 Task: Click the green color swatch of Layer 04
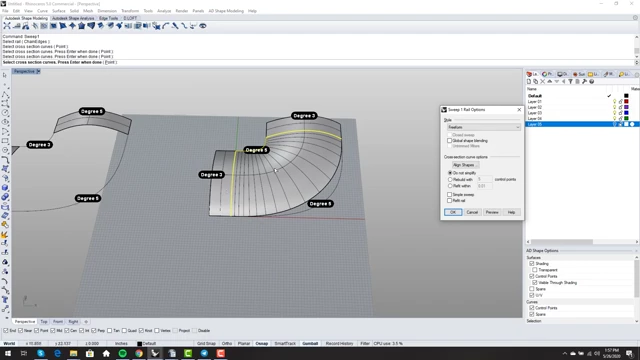[627, 118]
